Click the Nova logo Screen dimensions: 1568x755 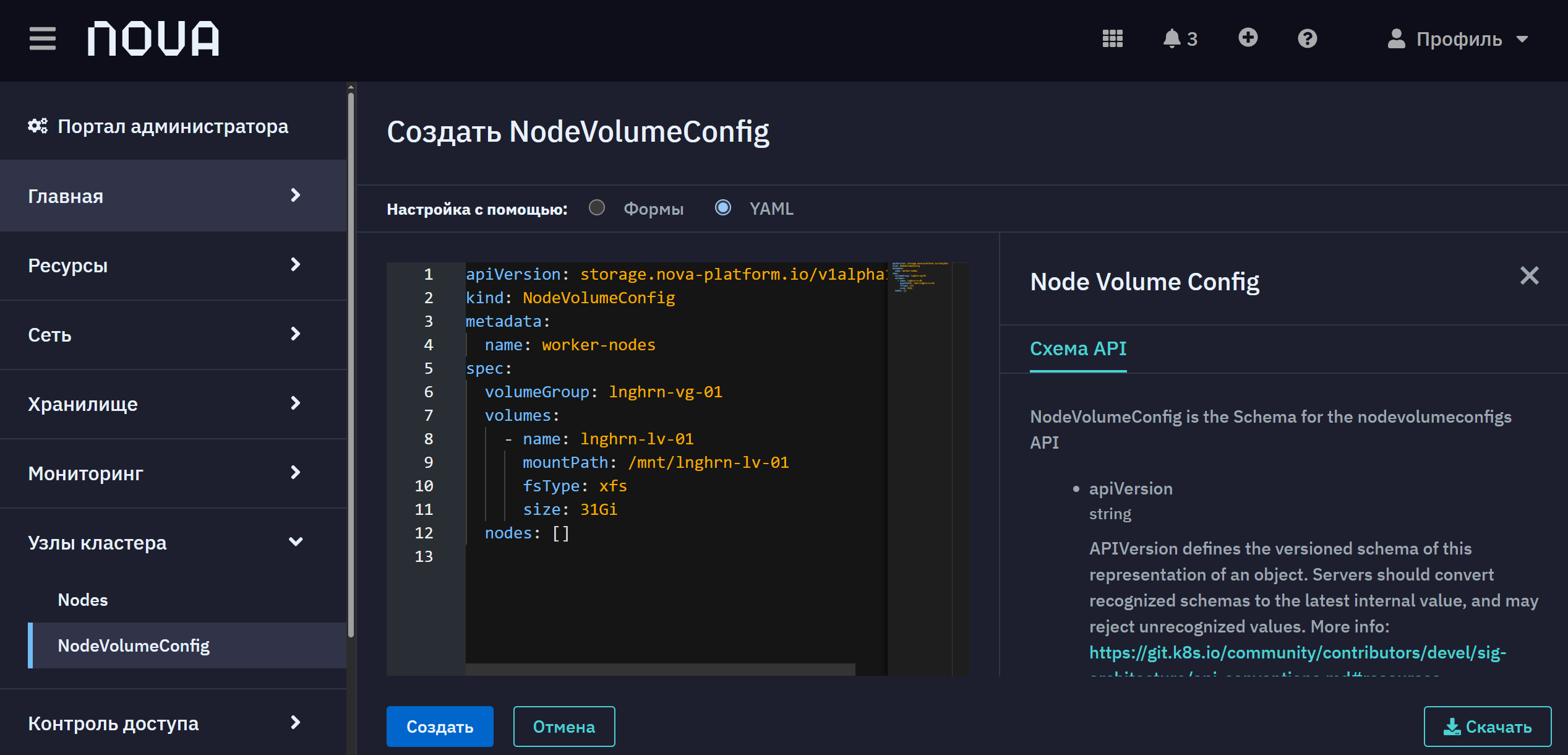click(x=153, y=38)
